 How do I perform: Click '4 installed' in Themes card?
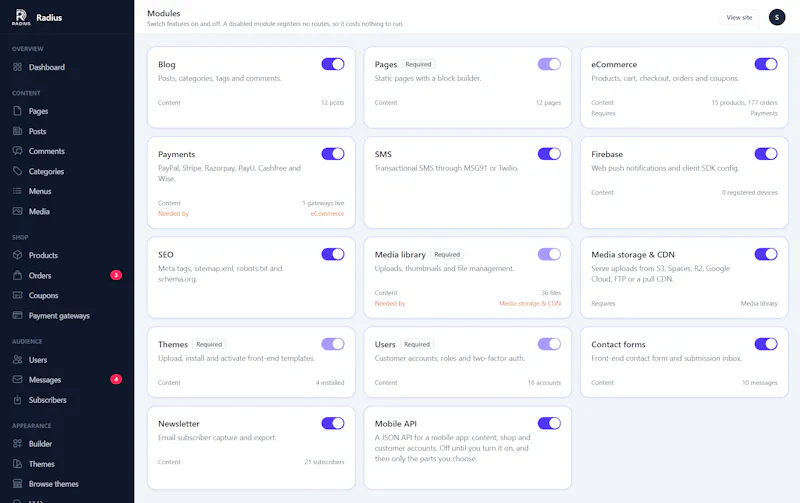(330, 383)
